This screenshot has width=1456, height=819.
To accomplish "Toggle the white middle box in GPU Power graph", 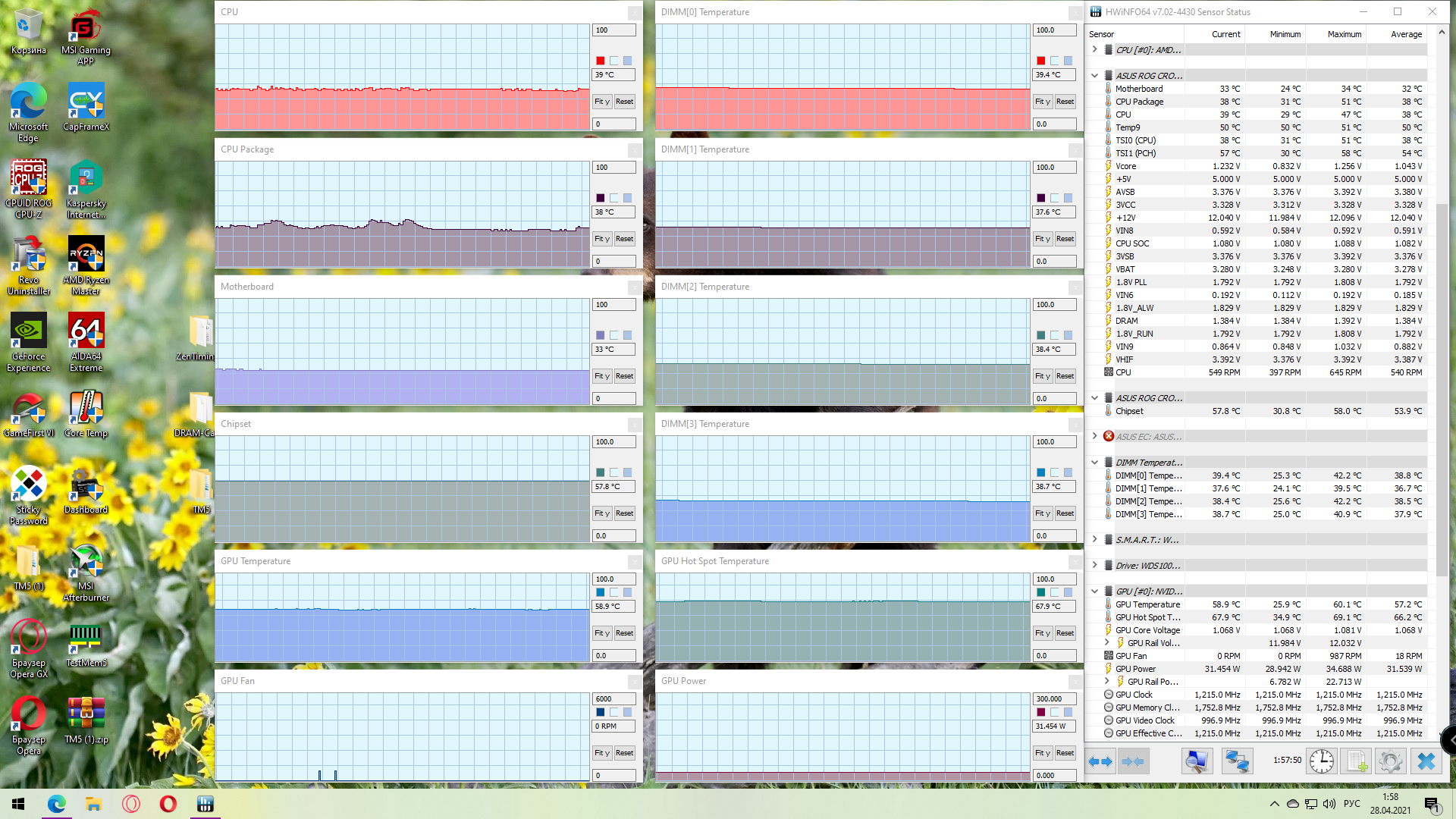I will click(1054, 712).
